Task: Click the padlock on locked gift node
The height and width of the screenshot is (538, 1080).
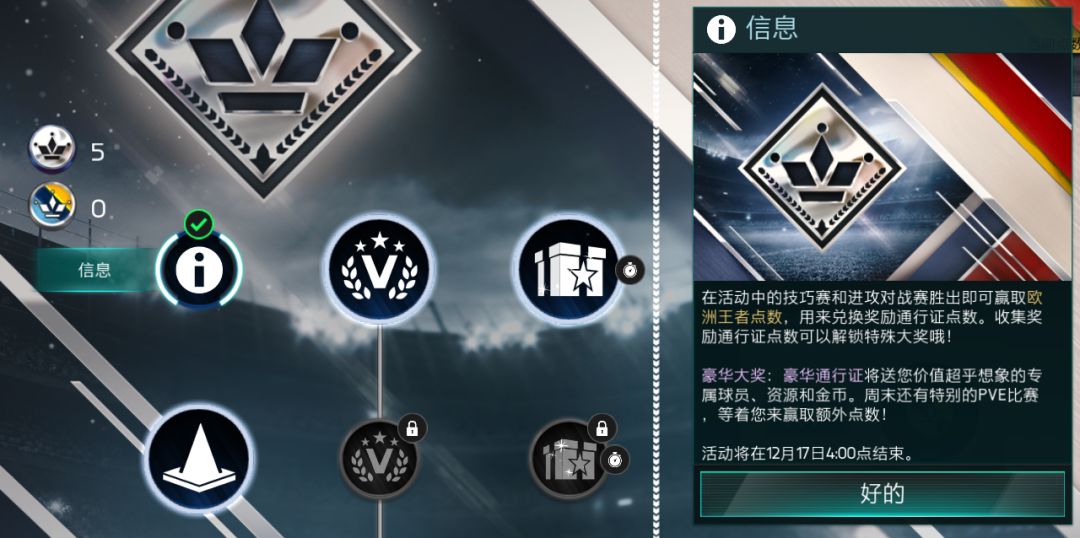Action: [x=601, y=428]
